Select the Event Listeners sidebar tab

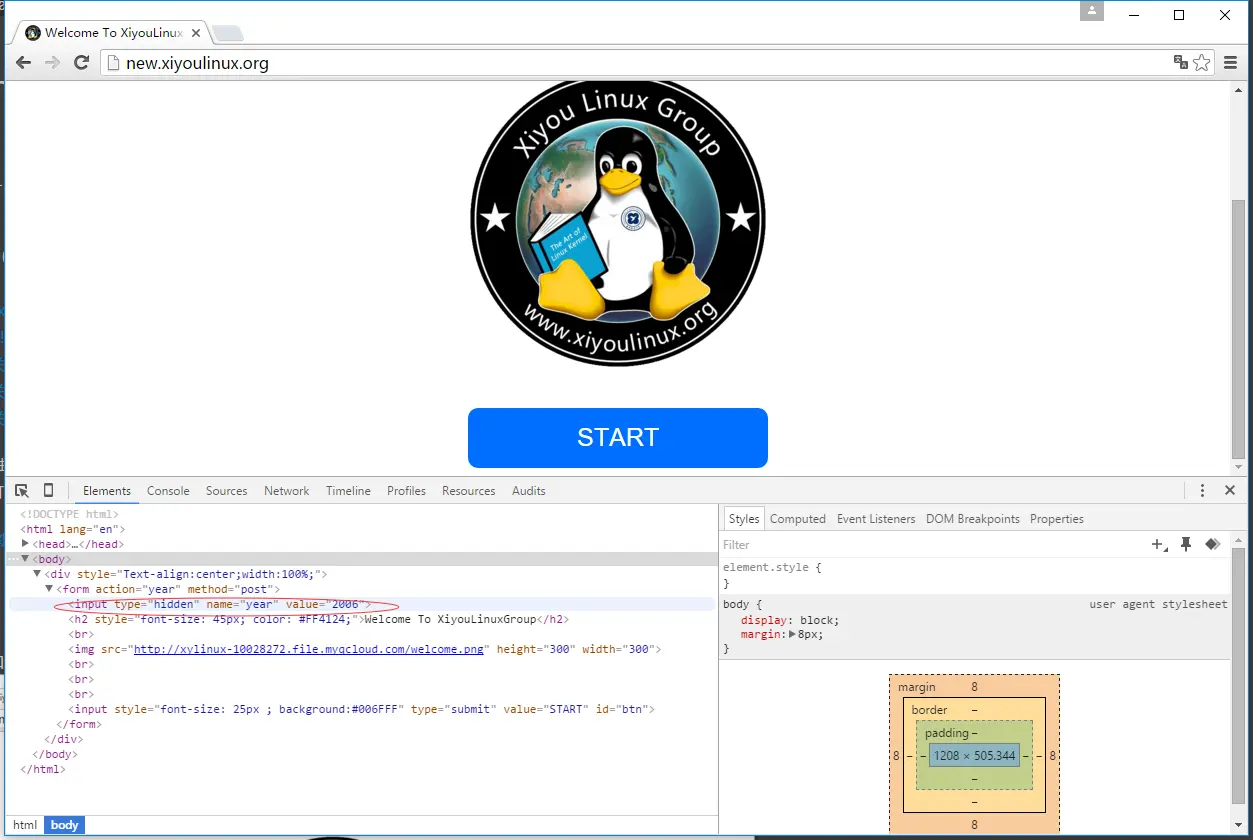click(876, 518)
